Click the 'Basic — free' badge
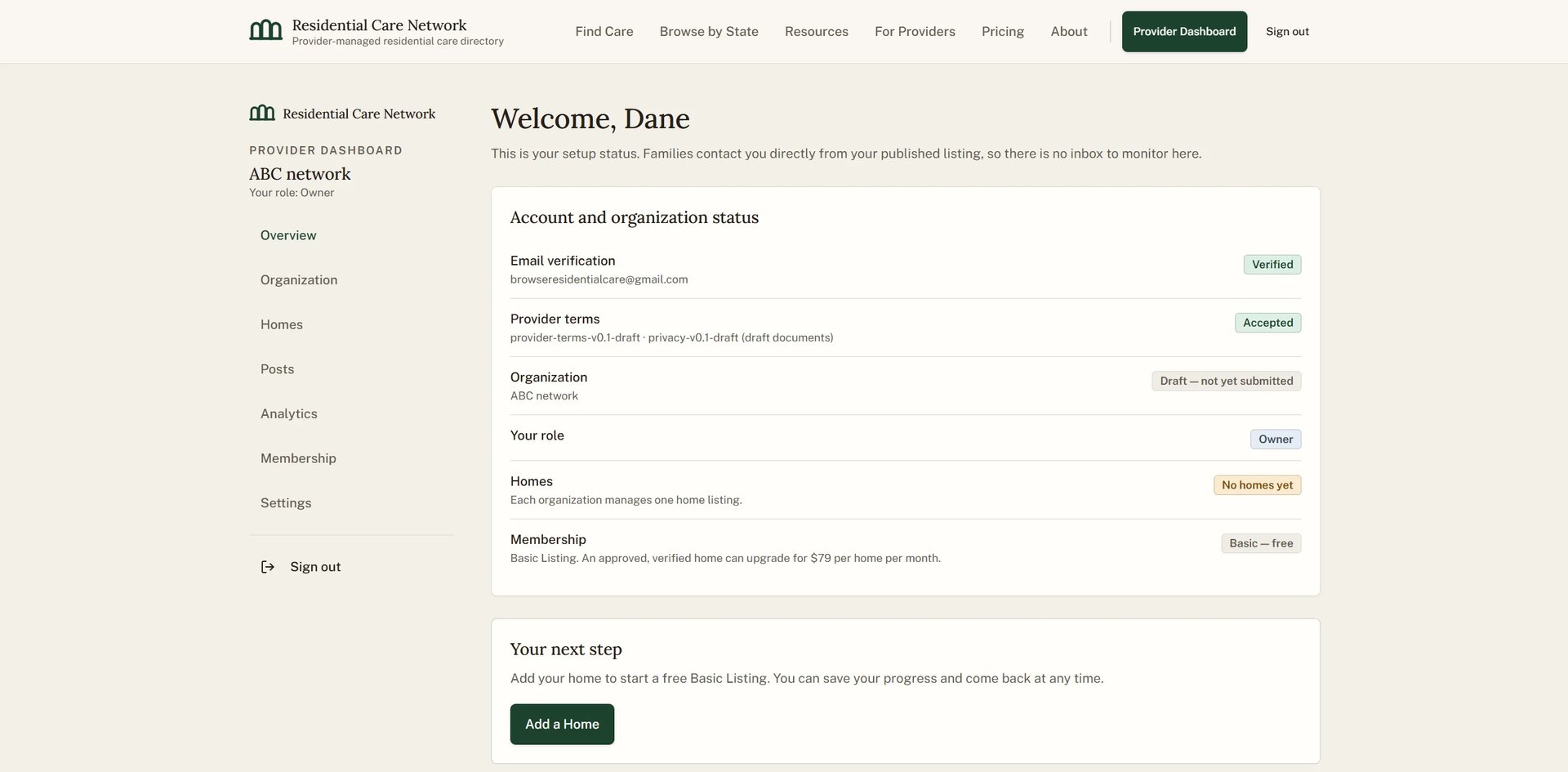The height and width of the screenshot is (772, 1568). click(x=1261, y=543)
